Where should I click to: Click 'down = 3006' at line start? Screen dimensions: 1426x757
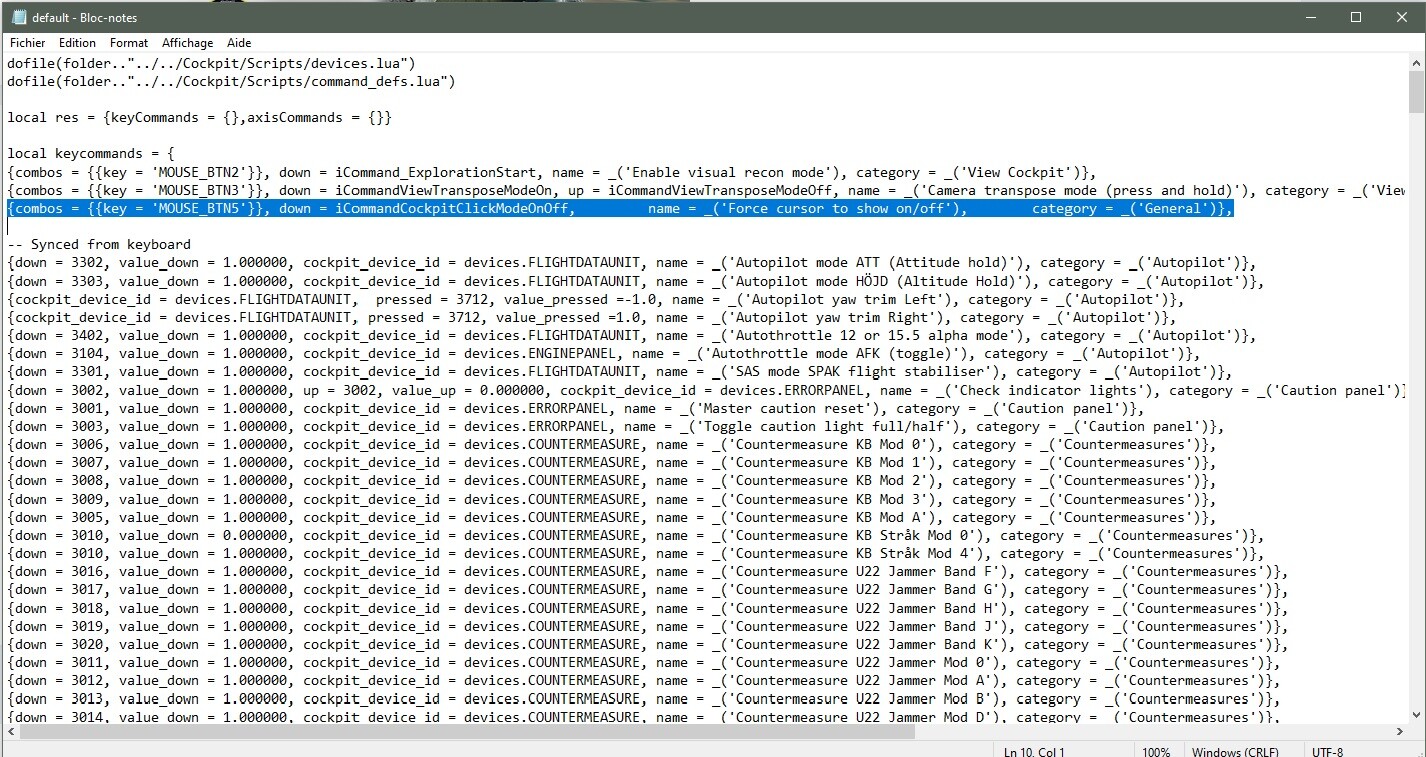pos(59,444)
